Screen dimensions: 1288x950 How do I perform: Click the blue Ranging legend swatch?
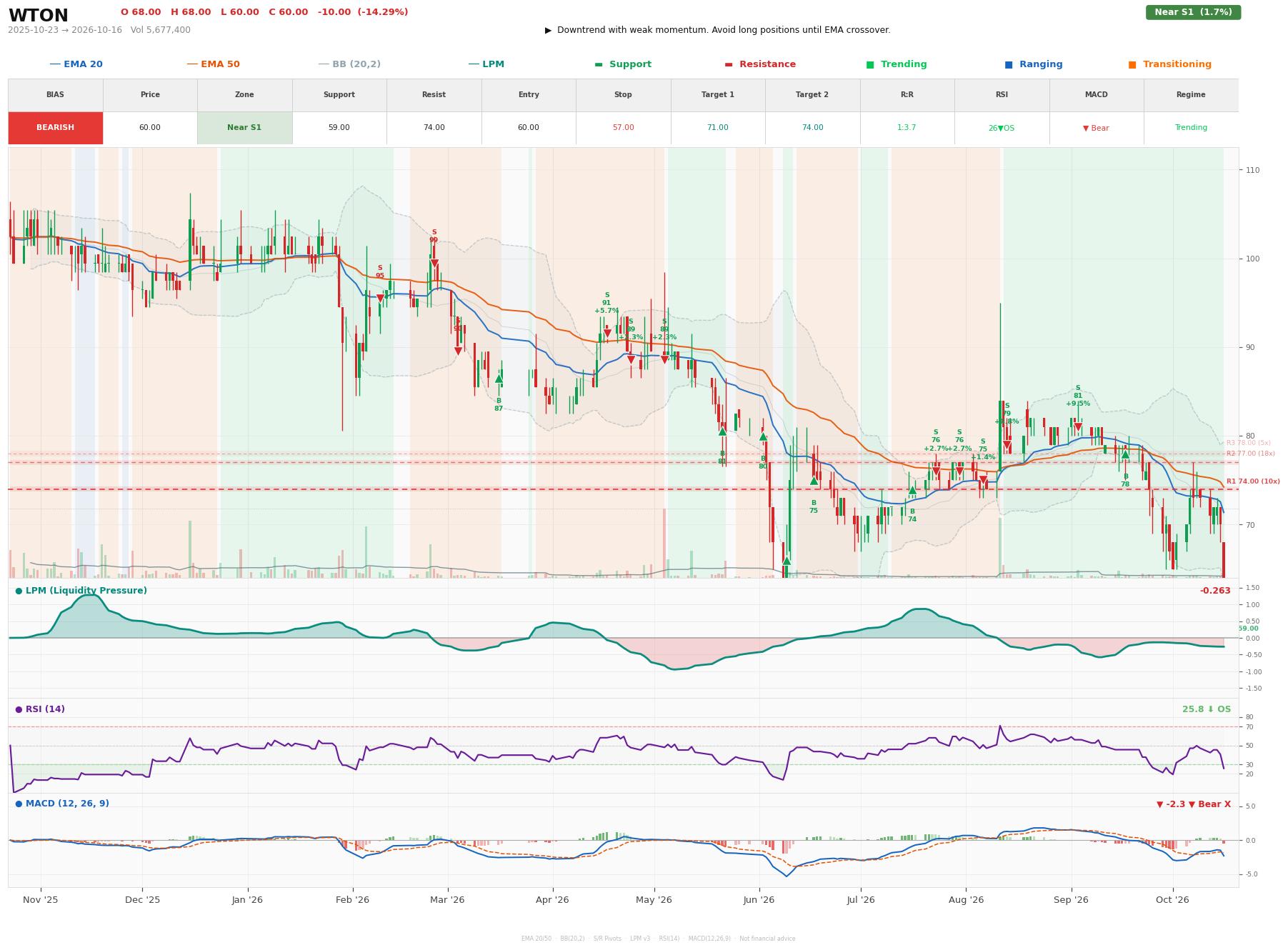click(x=1009, y=64)
